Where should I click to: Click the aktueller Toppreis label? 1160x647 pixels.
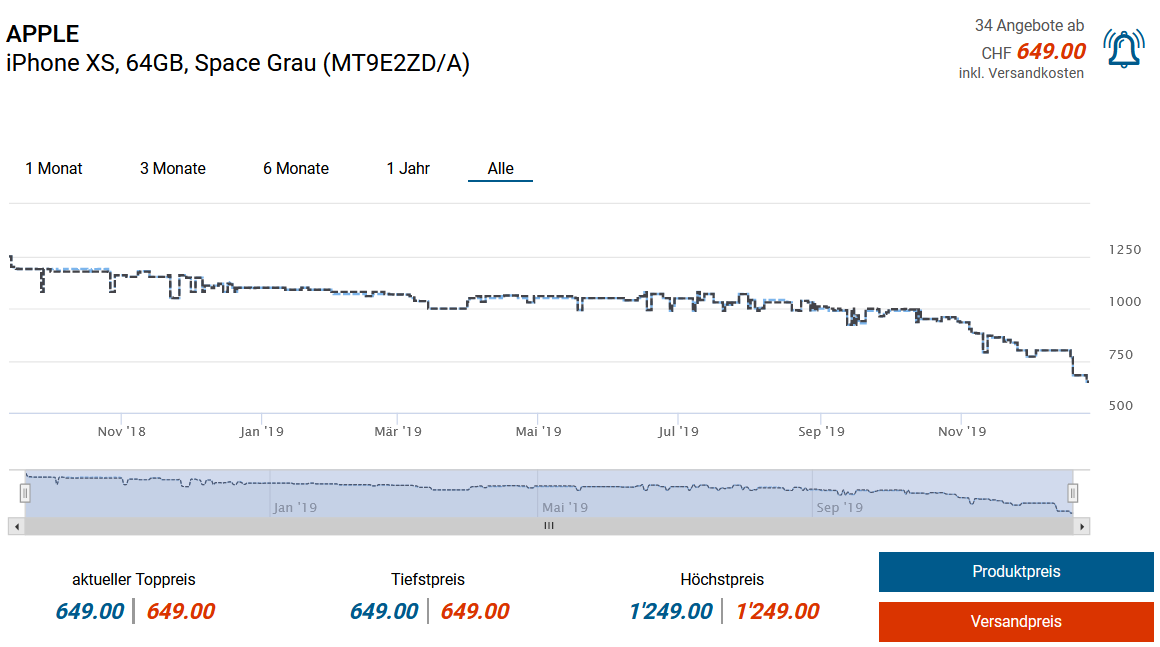point(134,580)
